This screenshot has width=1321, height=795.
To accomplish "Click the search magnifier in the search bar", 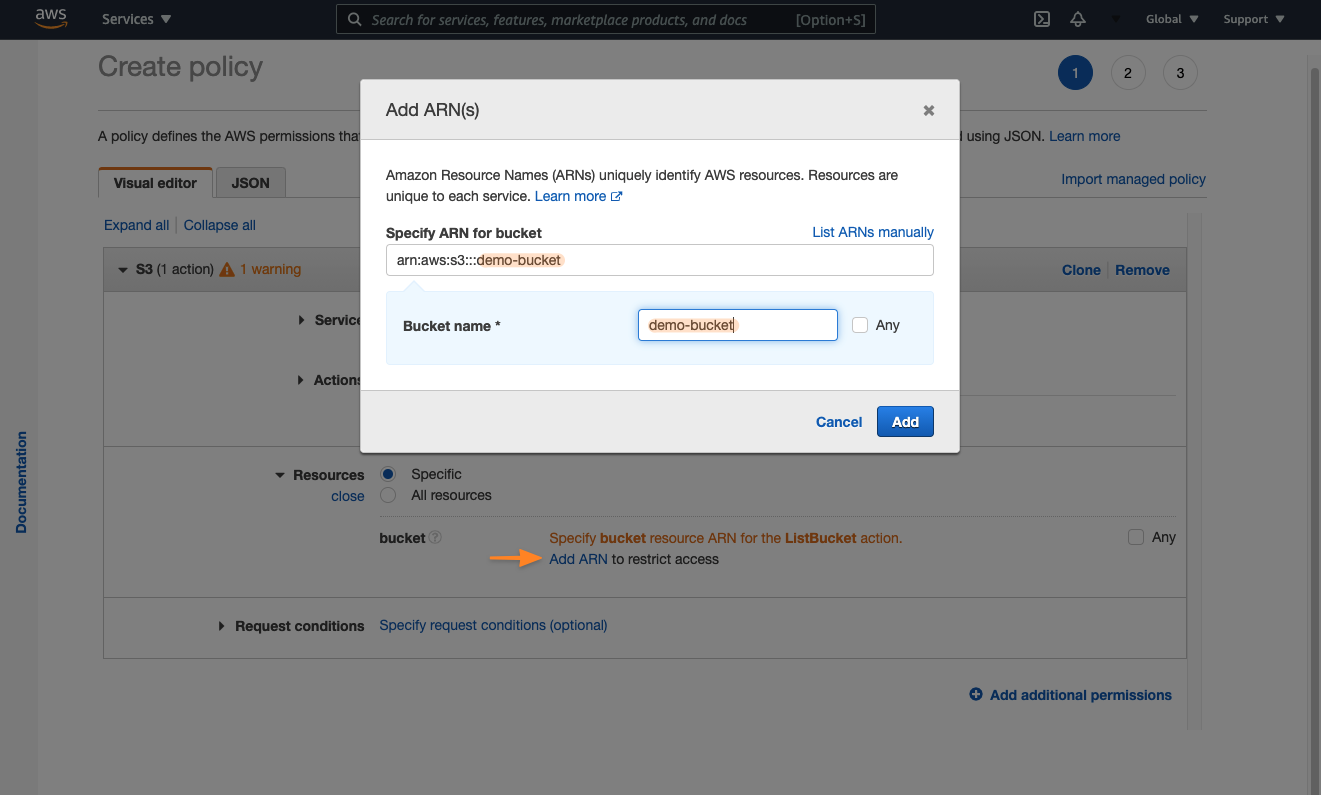I will (354, 19).
